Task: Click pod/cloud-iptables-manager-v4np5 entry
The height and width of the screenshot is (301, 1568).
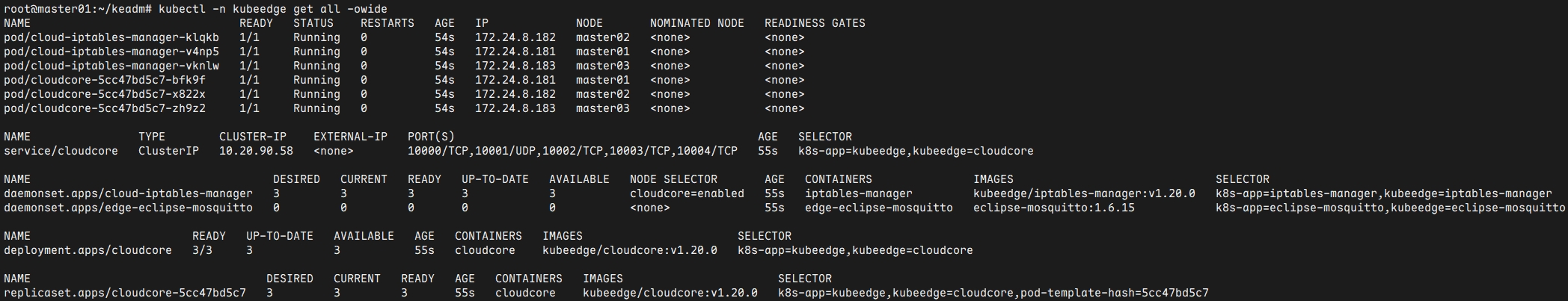Action: click(x=111, y=52)
